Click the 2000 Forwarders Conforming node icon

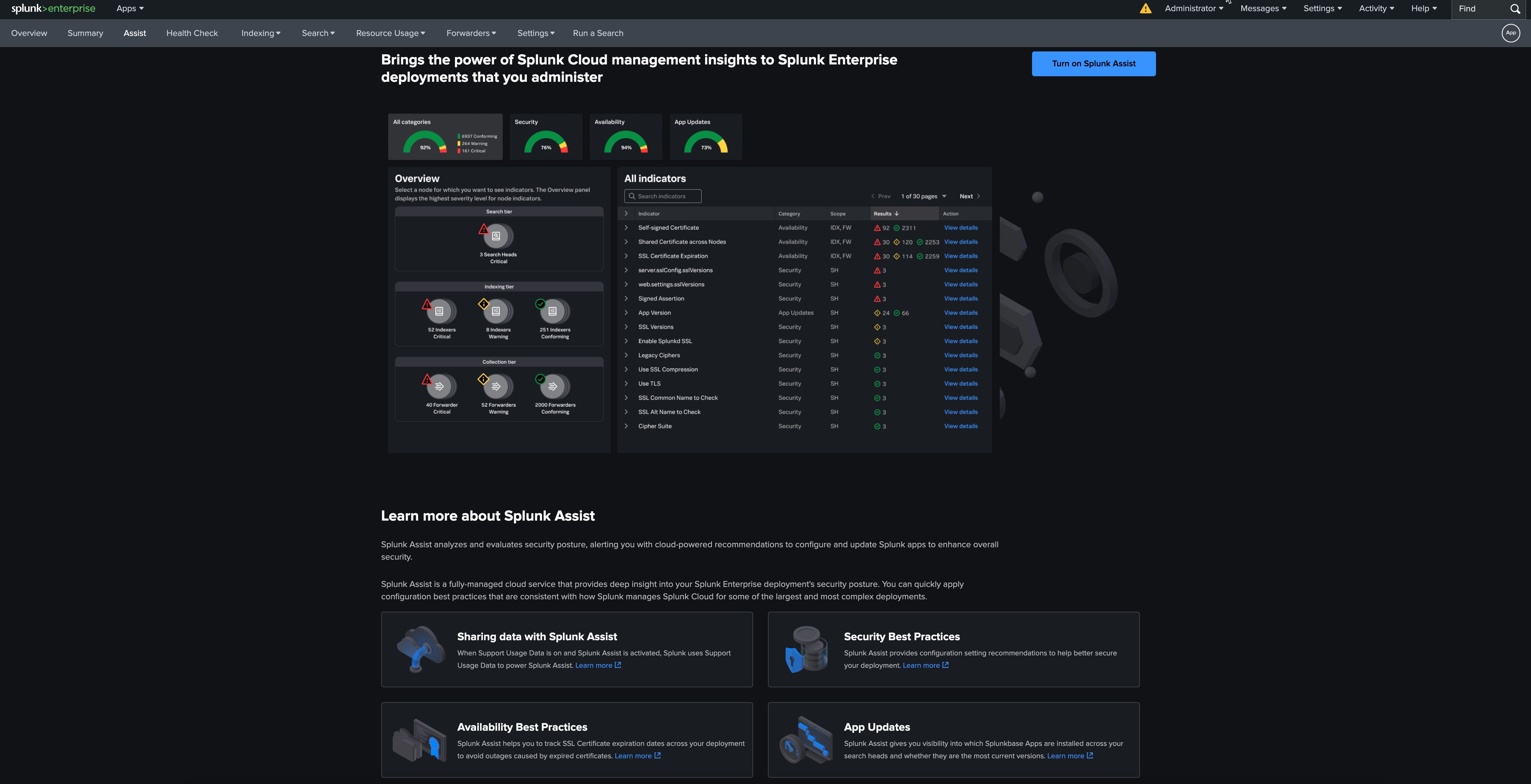click(553, 386)
